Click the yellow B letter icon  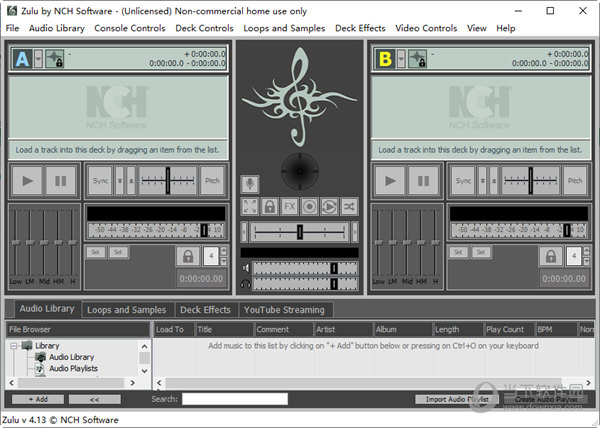tap(385, 59)
